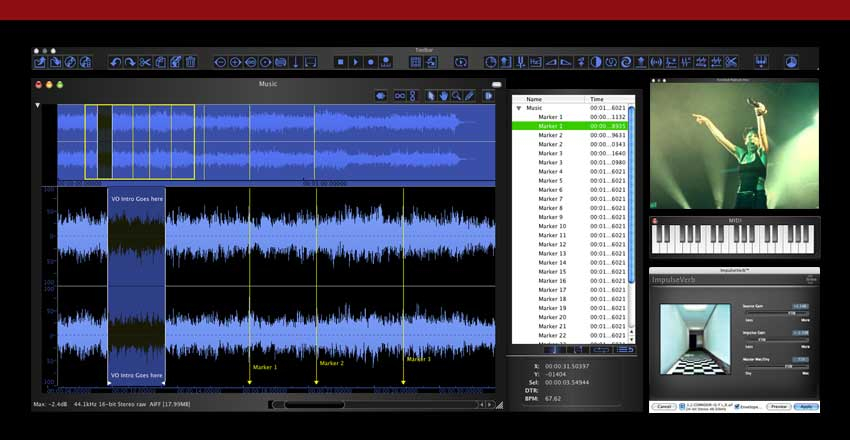
Task: Select the magnifier Zoom tool
Action: pyautogui.click(x=456, y=96)
